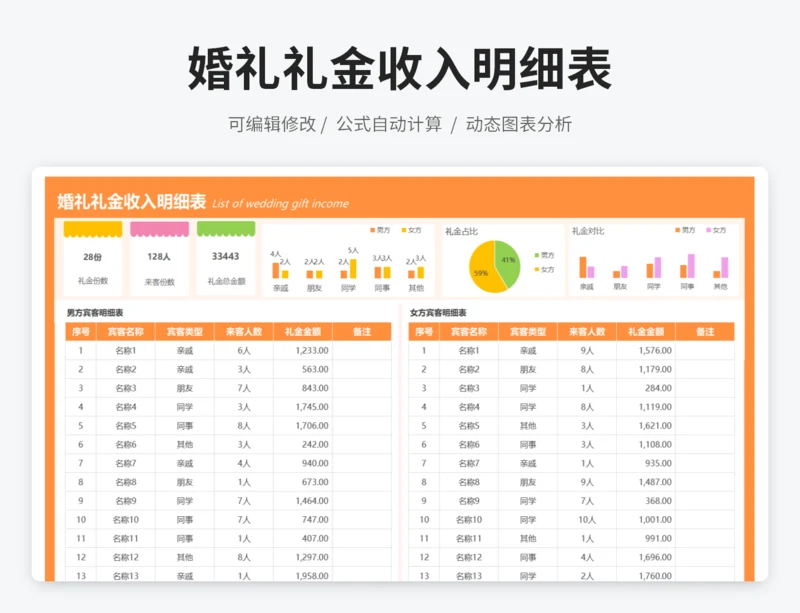
Task: Click the amount cell 284.00
Action: [646, 388]
